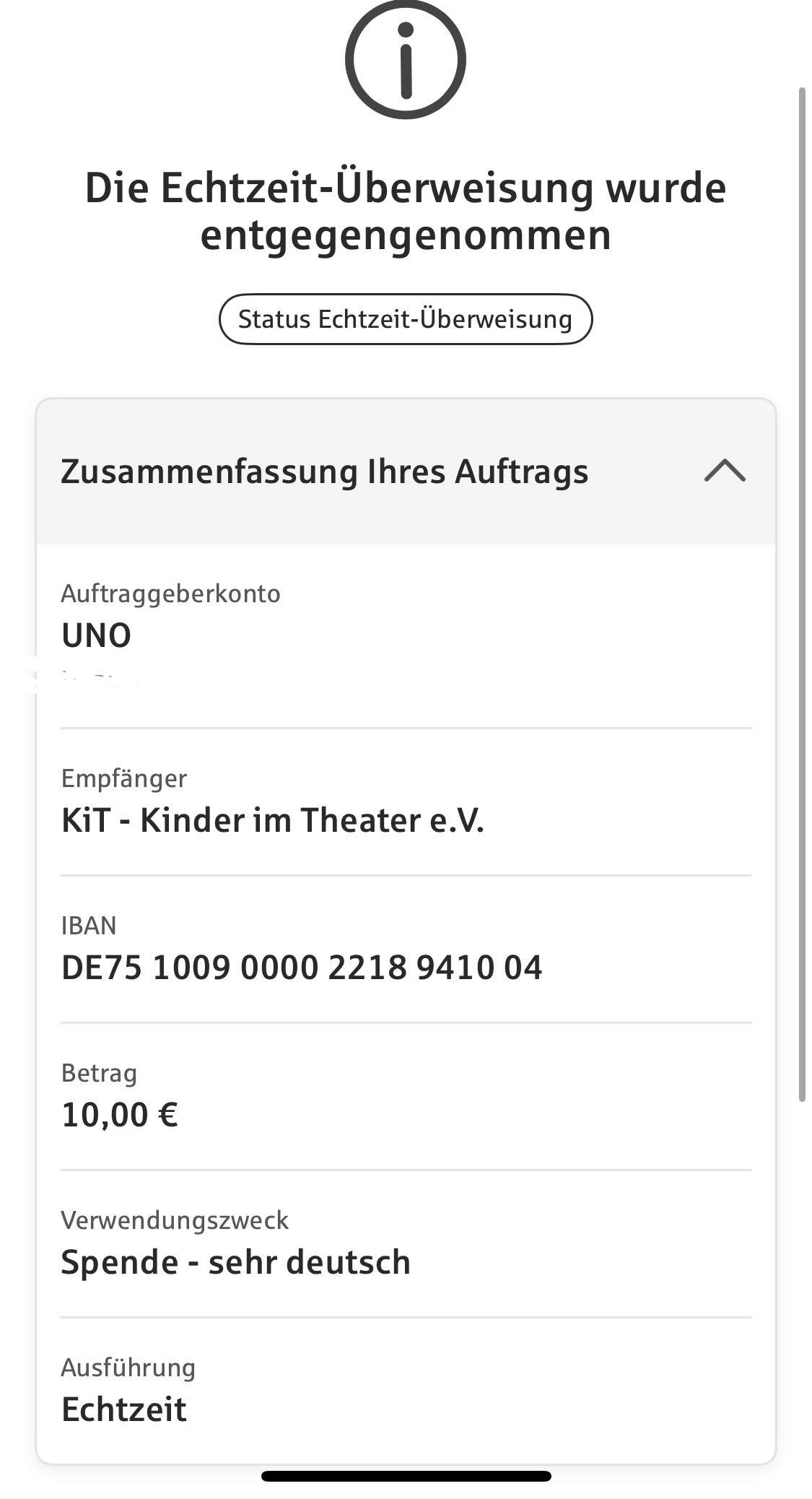Click the 10,00 € amount

click(x=120, y=1115)
